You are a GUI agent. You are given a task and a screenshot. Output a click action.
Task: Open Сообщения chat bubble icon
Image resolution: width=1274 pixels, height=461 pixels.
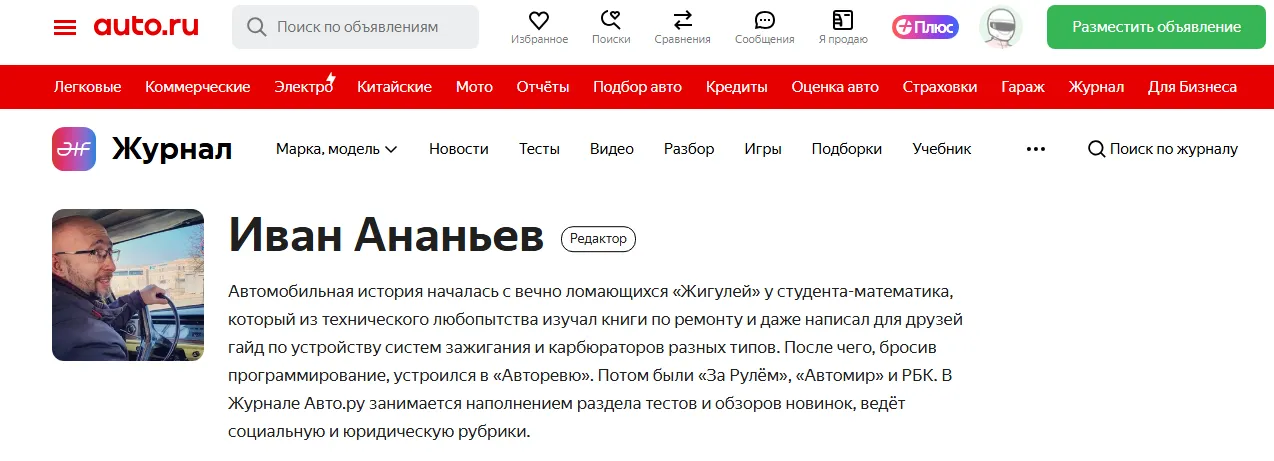click(x=765, y=20)
